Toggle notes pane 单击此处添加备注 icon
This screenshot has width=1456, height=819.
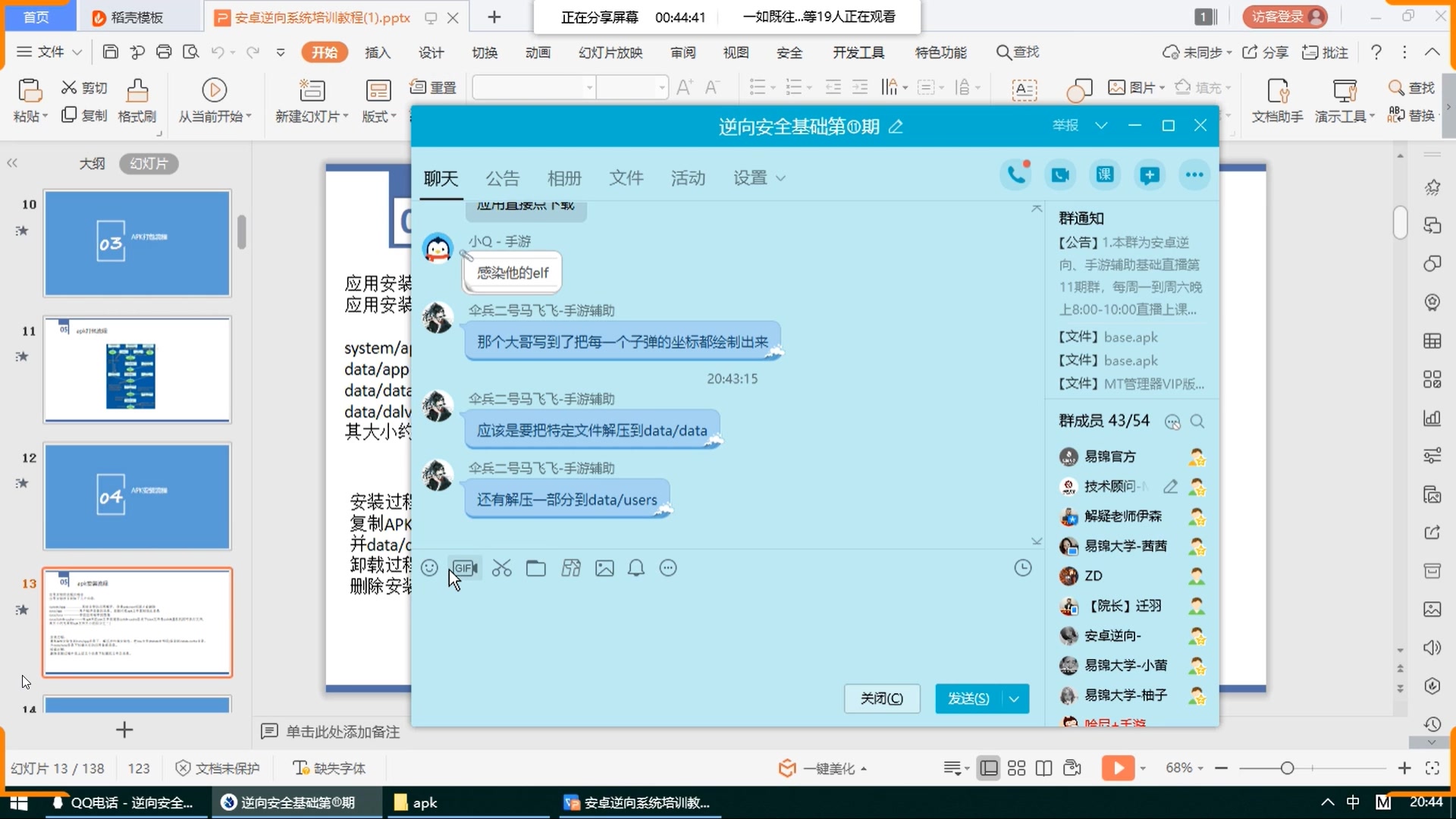pos(268,732)
